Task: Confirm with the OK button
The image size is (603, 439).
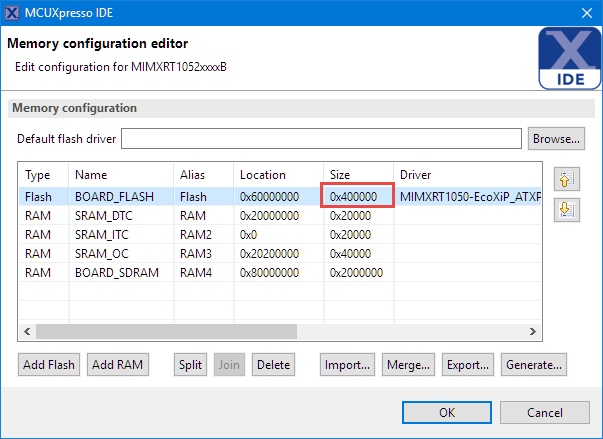Action: (447, 413)
